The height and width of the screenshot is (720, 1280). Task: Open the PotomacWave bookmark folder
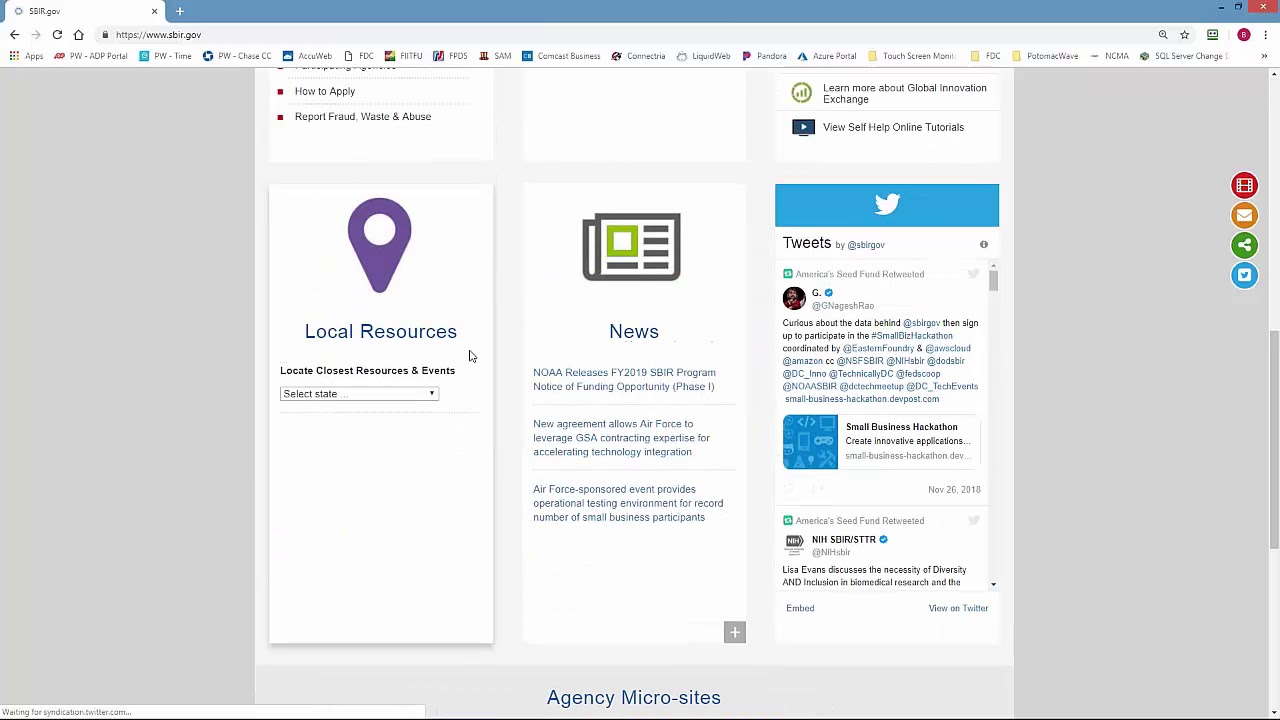(1045, 56)
